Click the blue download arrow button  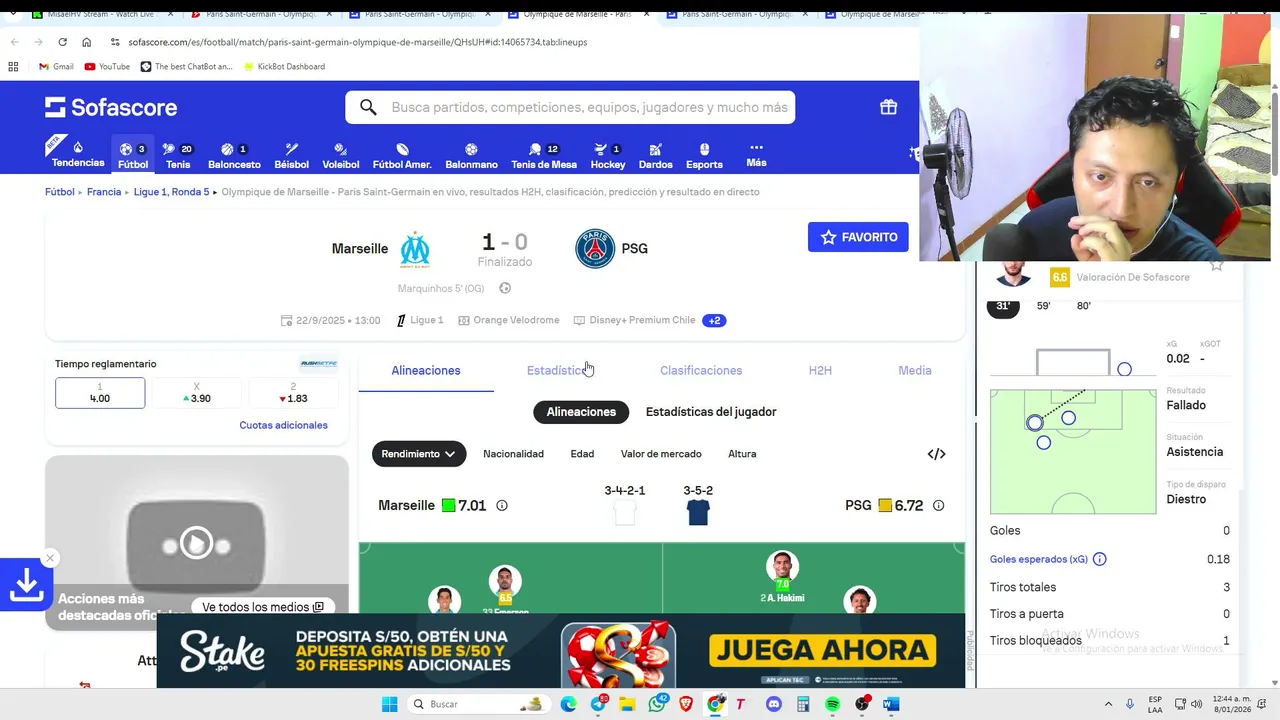[26, 585]
